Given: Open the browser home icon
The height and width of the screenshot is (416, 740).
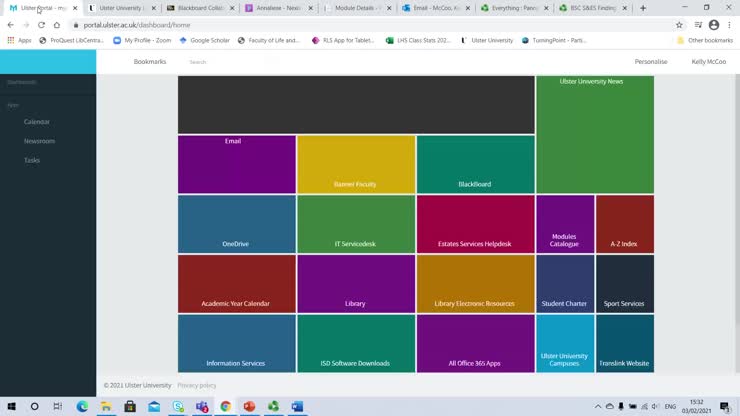Looking at the screenshot, I should click(x=57, y=25).
